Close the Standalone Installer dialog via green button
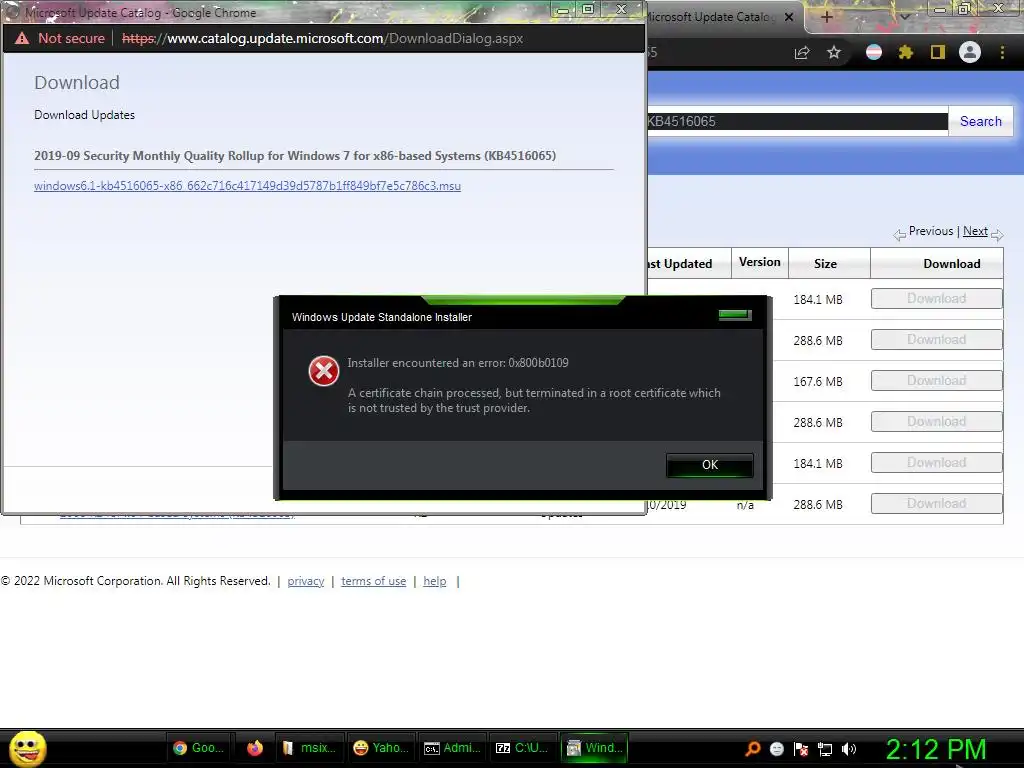 point(735,315)
